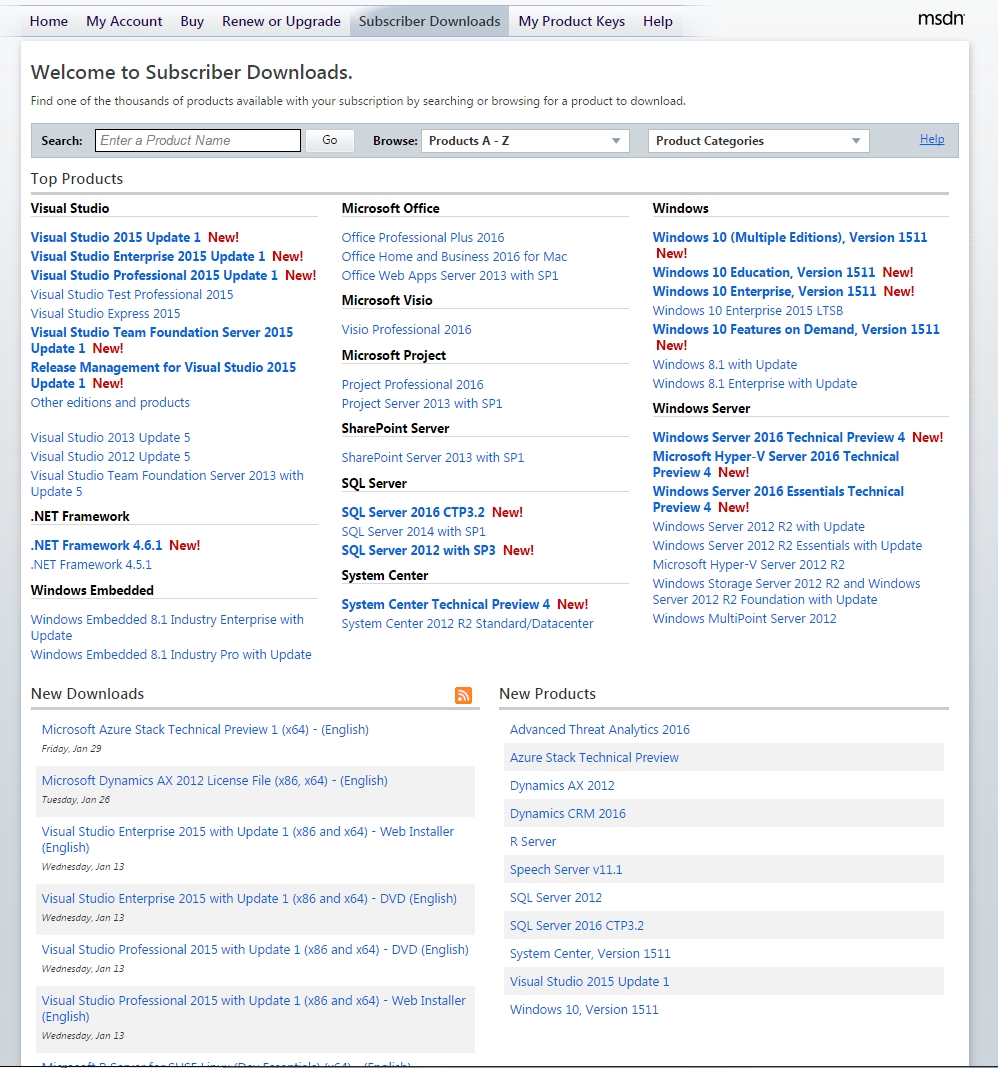Open Microsoft Hyper-V Server 2016 Technical Preview 4

pyautogui.click(x=776, y=465)
